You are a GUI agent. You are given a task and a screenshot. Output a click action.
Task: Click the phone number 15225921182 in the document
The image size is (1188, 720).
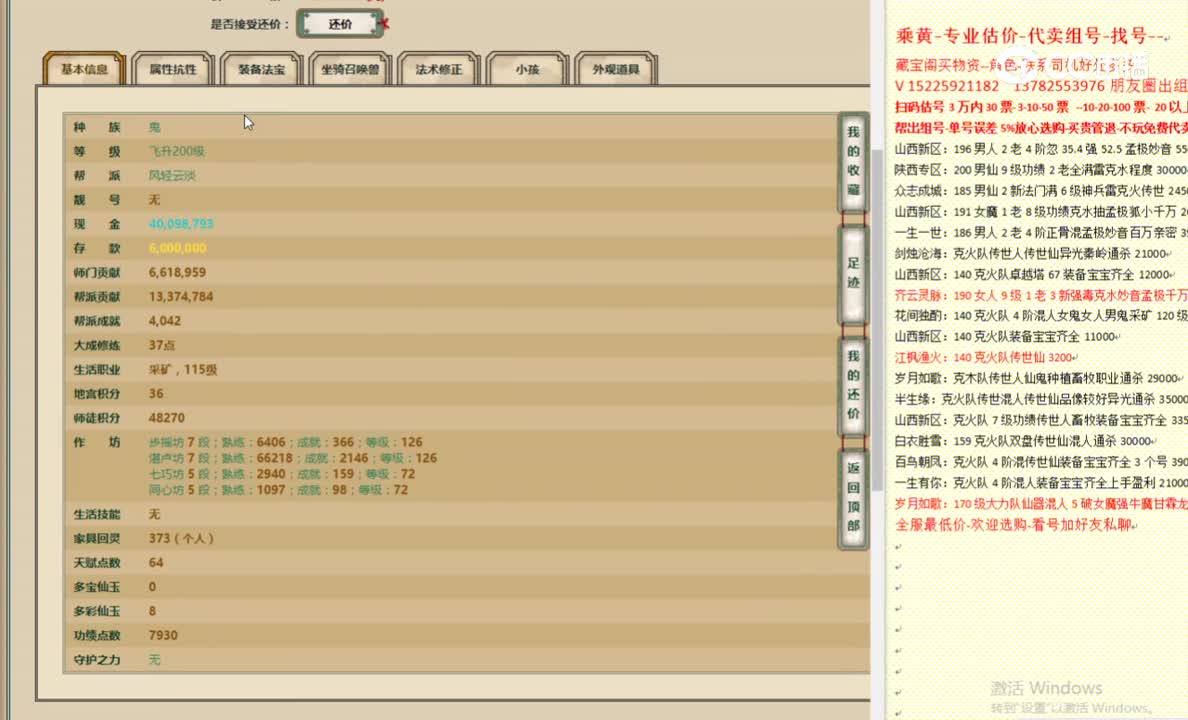pos(953,86)
